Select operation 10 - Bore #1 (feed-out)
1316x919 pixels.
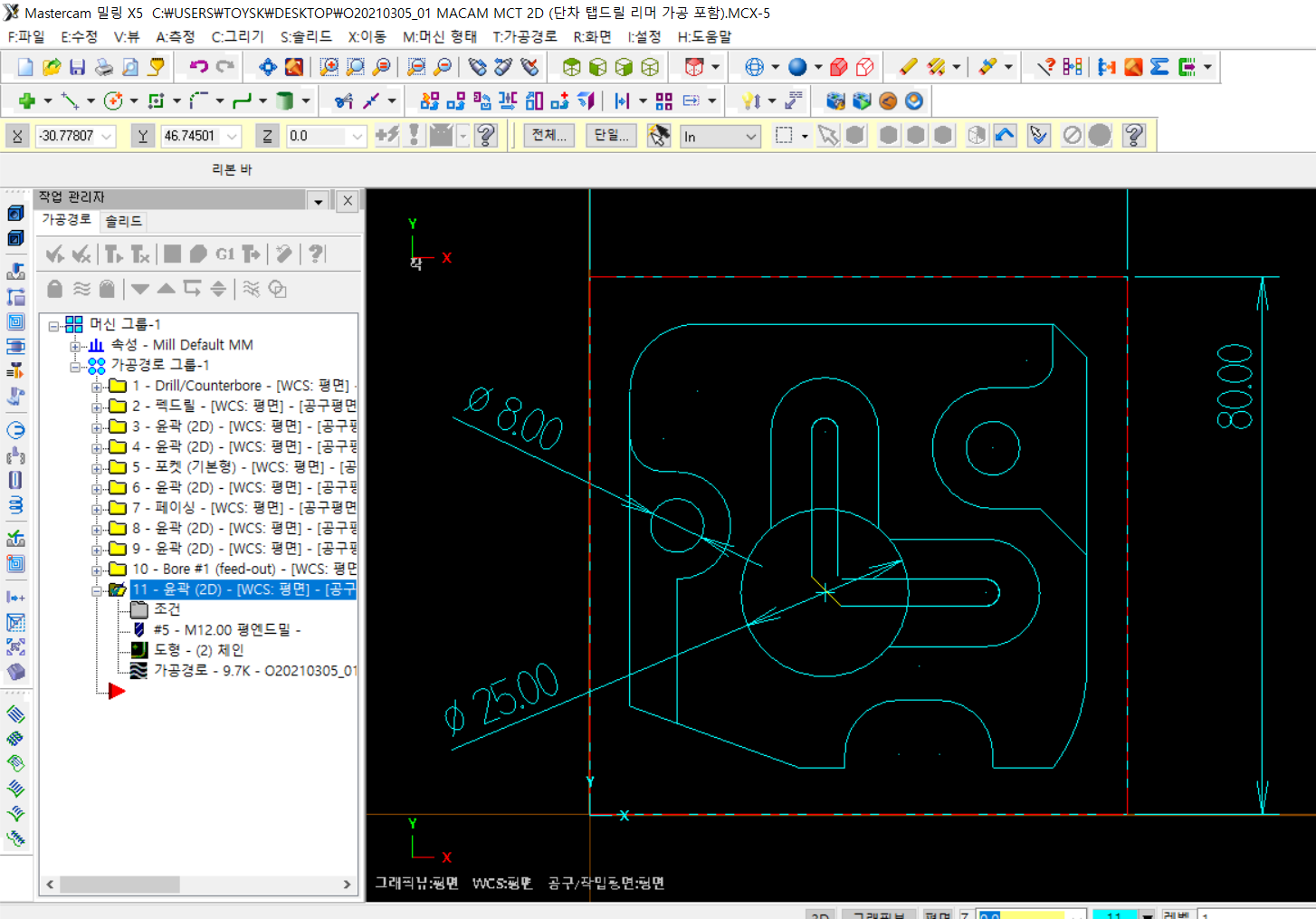244,569
